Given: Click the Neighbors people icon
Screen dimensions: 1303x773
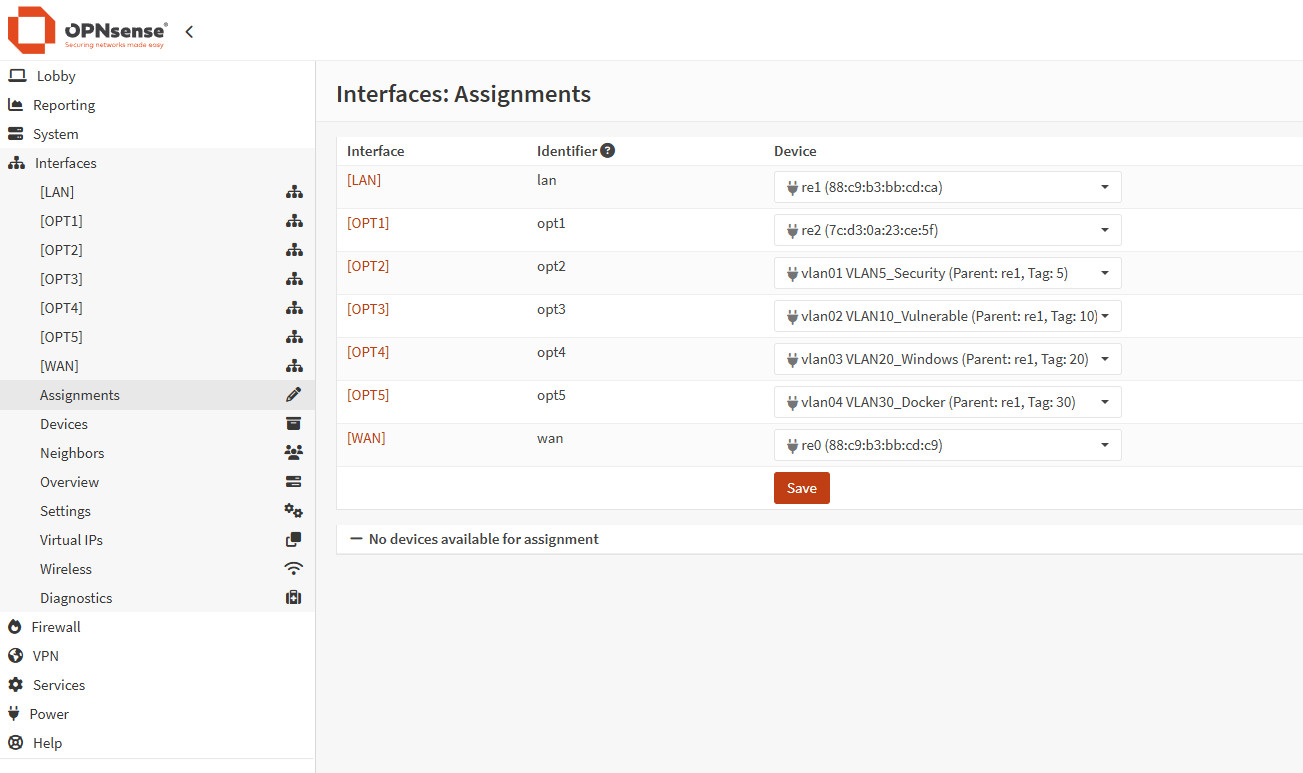Looking at the screenshot, I should click(x=293, y=452).
